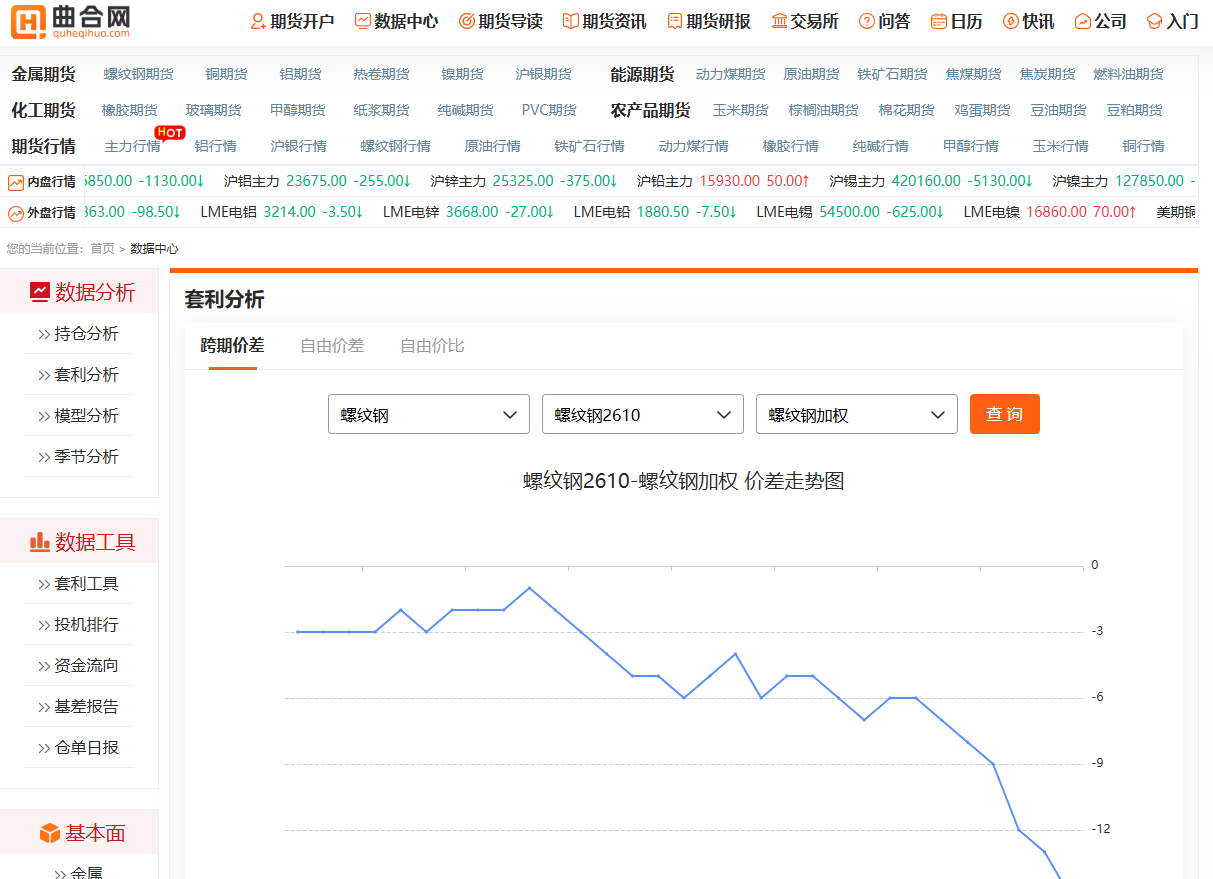Screen dimensions: 1213x879
Task: Open the 螺纹钢 product dropdown
Action: pyautogui.click(x=429, y=414)
